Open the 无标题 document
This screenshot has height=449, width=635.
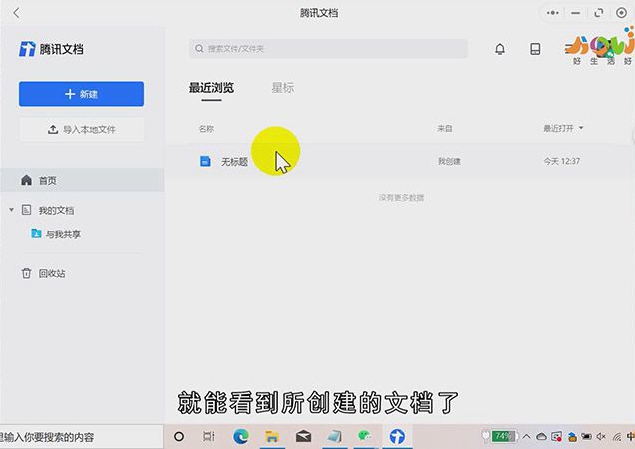(x=234, y=162)
